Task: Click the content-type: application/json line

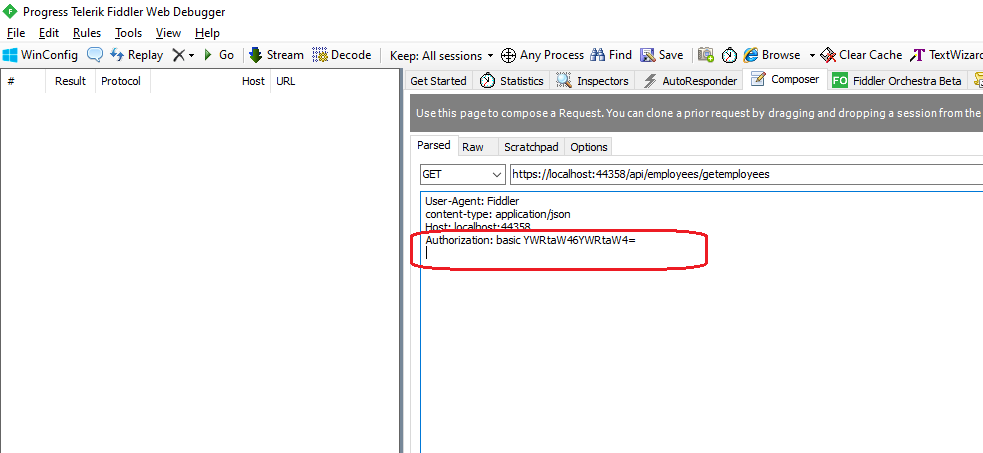Action: point(498,214)
